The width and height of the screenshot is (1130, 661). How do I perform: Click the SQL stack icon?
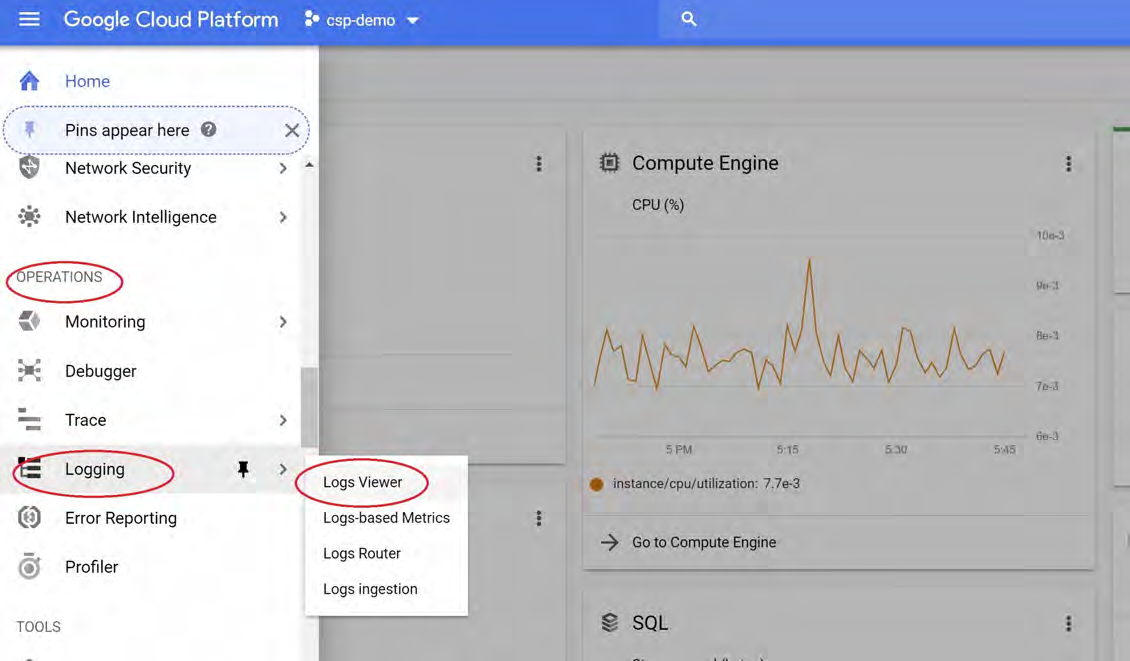point(610,622)
